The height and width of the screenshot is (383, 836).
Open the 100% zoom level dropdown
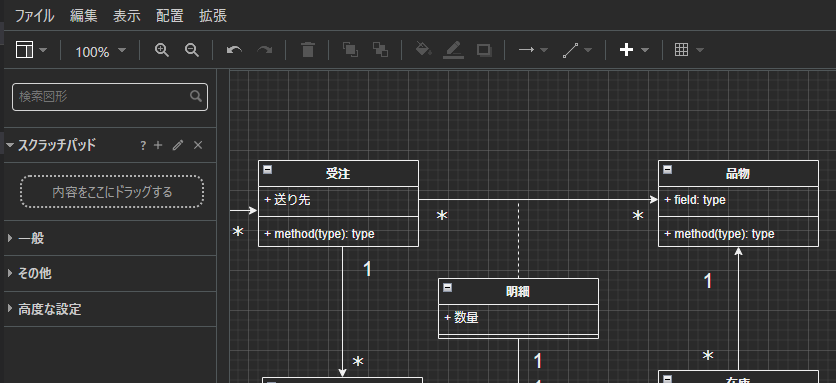point(100,51)
